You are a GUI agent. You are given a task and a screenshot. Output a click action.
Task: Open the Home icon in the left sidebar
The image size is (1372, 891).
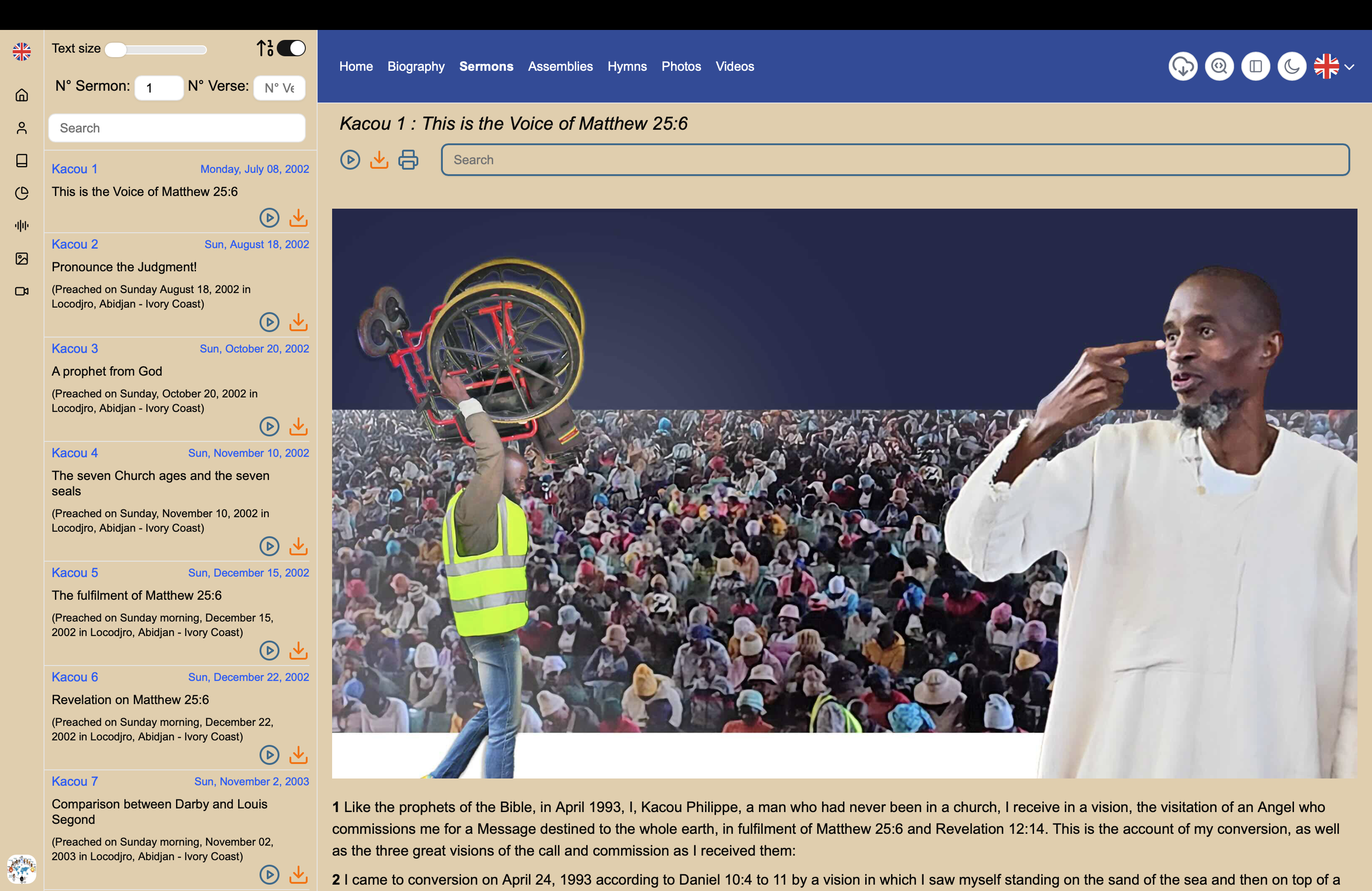point(22,95)
